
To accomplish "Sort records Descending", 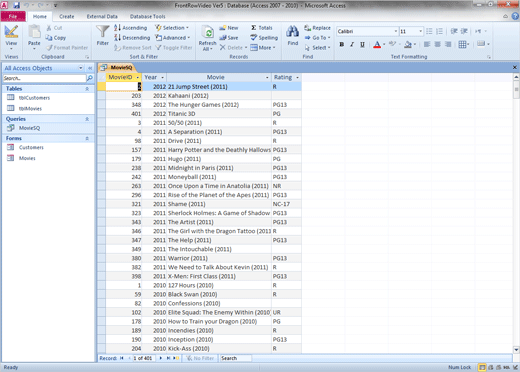I will (132, 38).
